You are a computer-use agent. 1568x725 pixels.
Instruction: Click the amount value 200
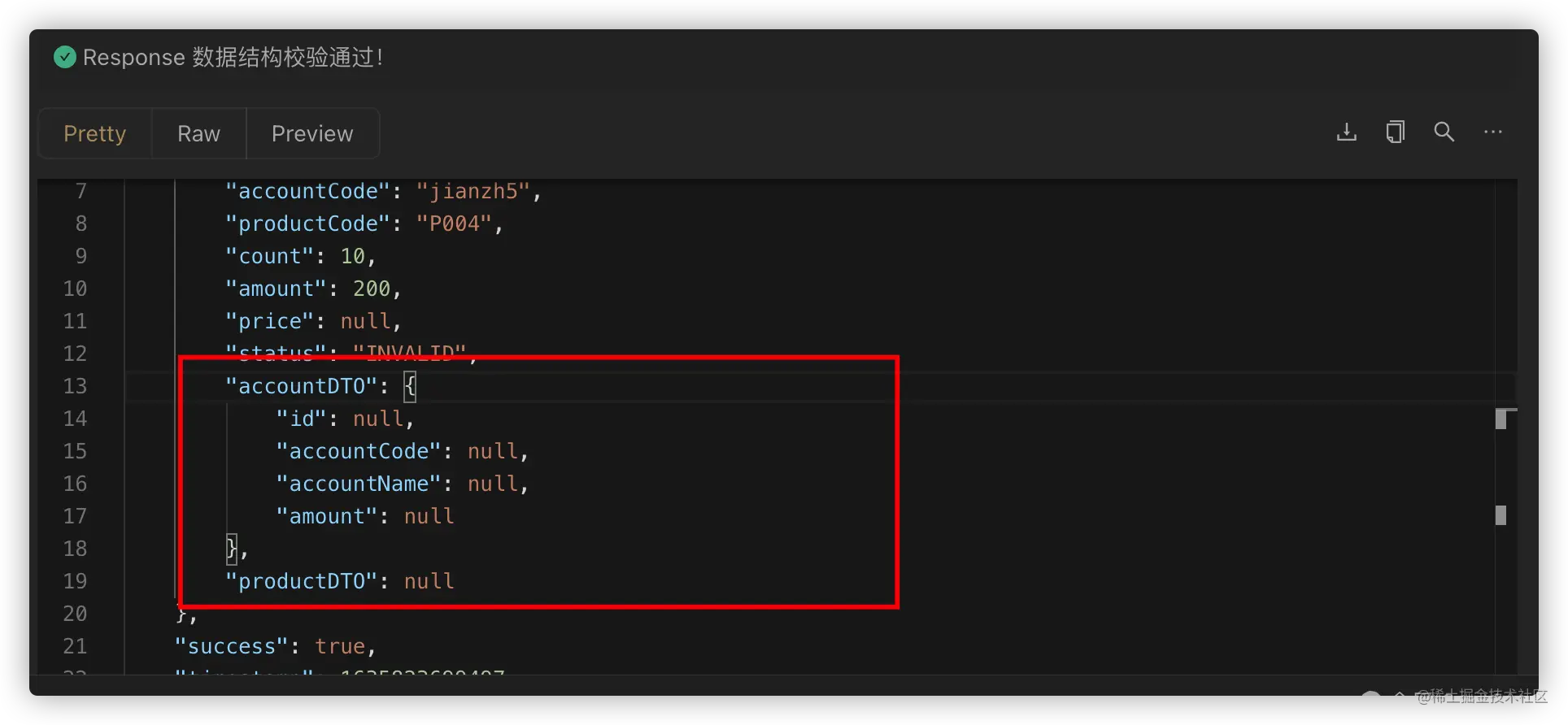tap(372, 289)
